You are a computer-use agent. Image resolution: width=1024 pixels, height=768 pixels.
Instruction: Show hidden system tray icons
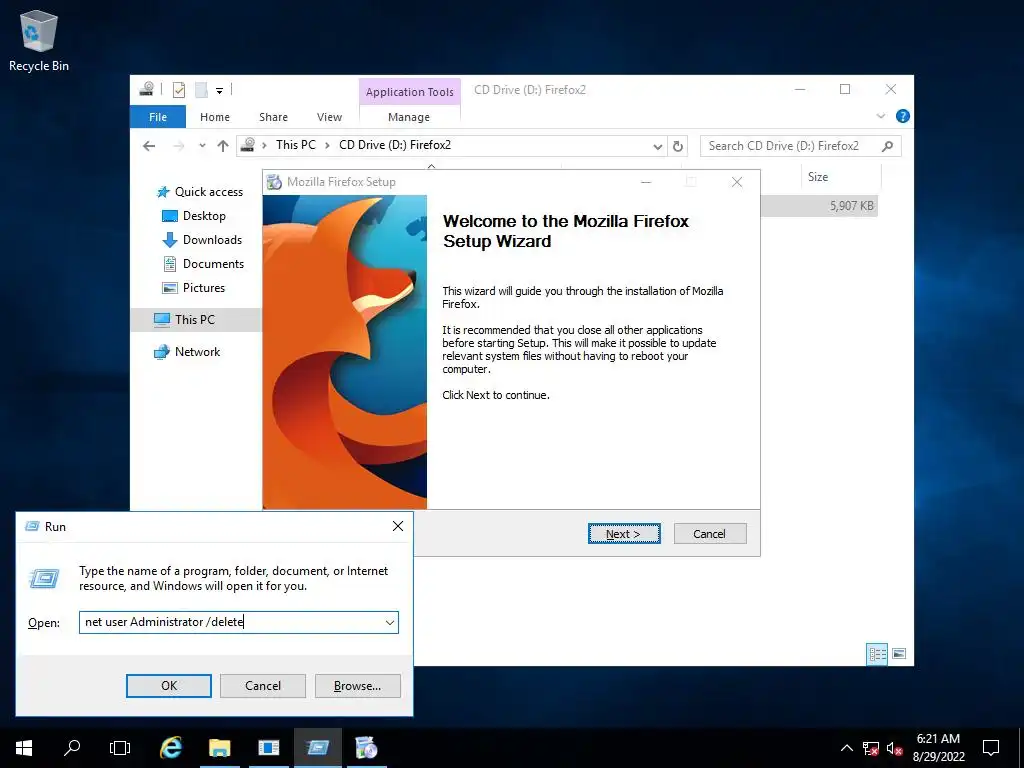[846, 748]
